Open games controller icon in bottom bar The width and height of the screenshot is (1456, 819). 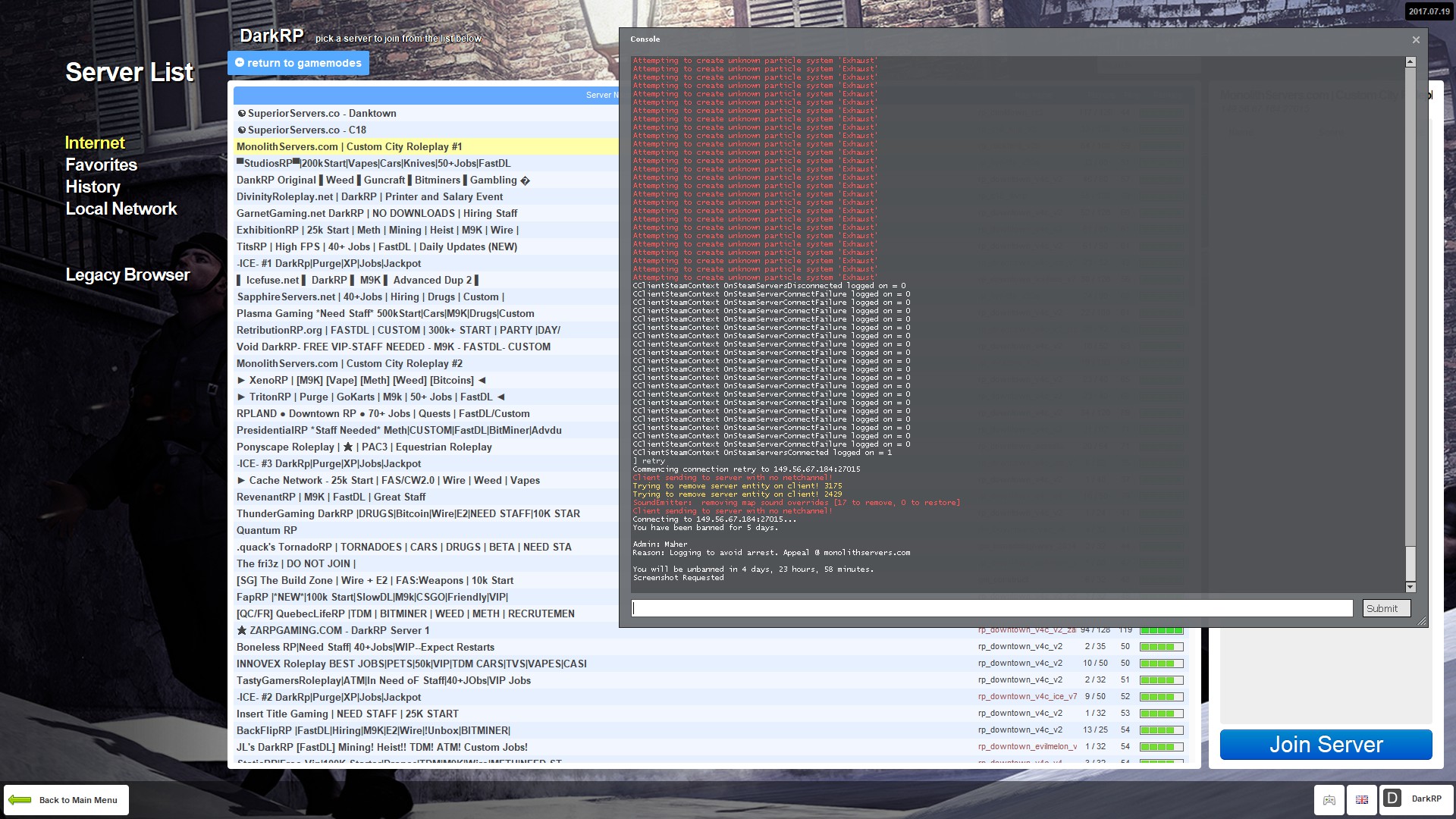[x=1329, y=800]
